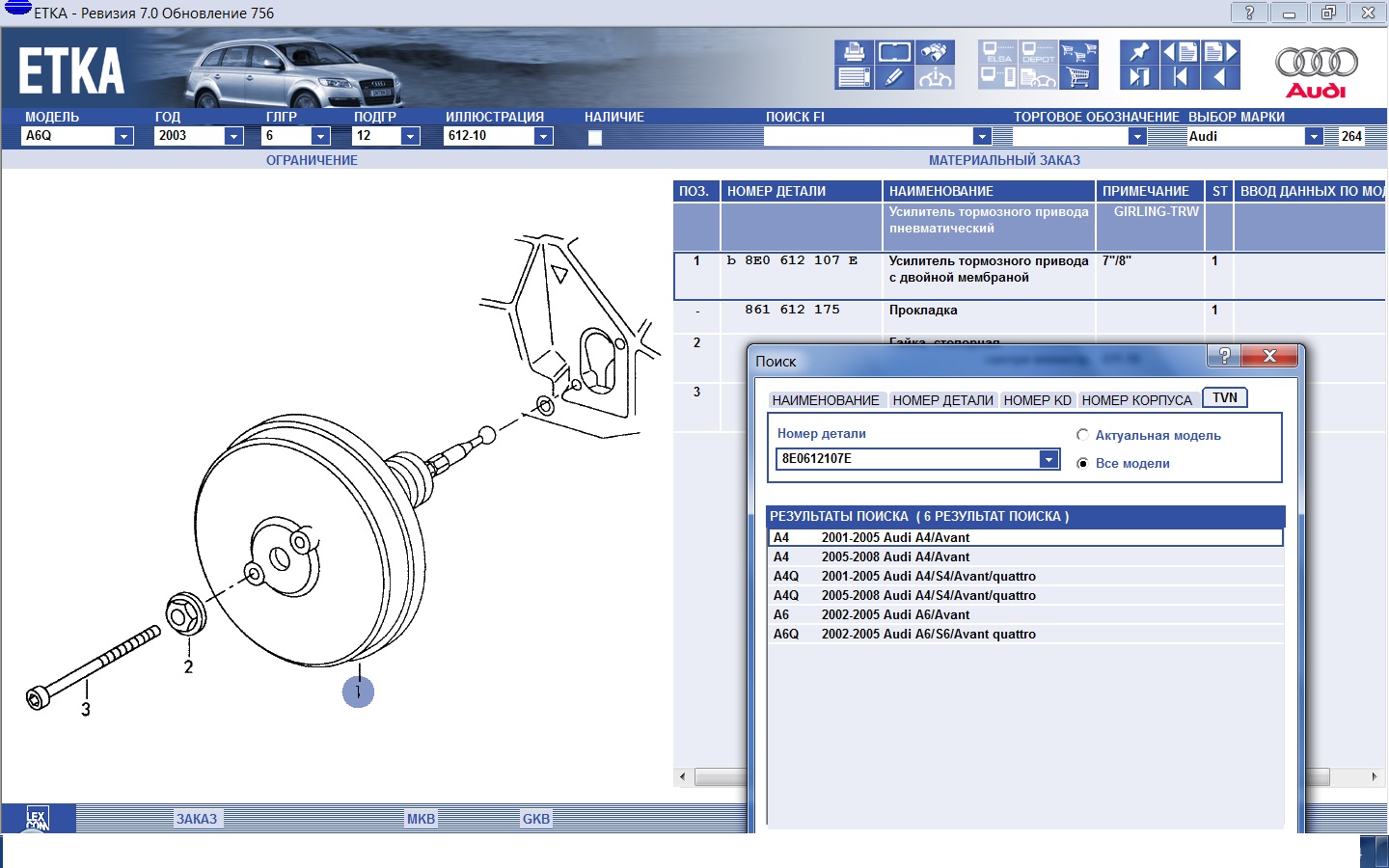
Task: Click the ЗАКАЗ button in bottom bar
Action: click(x=197, y=819)
